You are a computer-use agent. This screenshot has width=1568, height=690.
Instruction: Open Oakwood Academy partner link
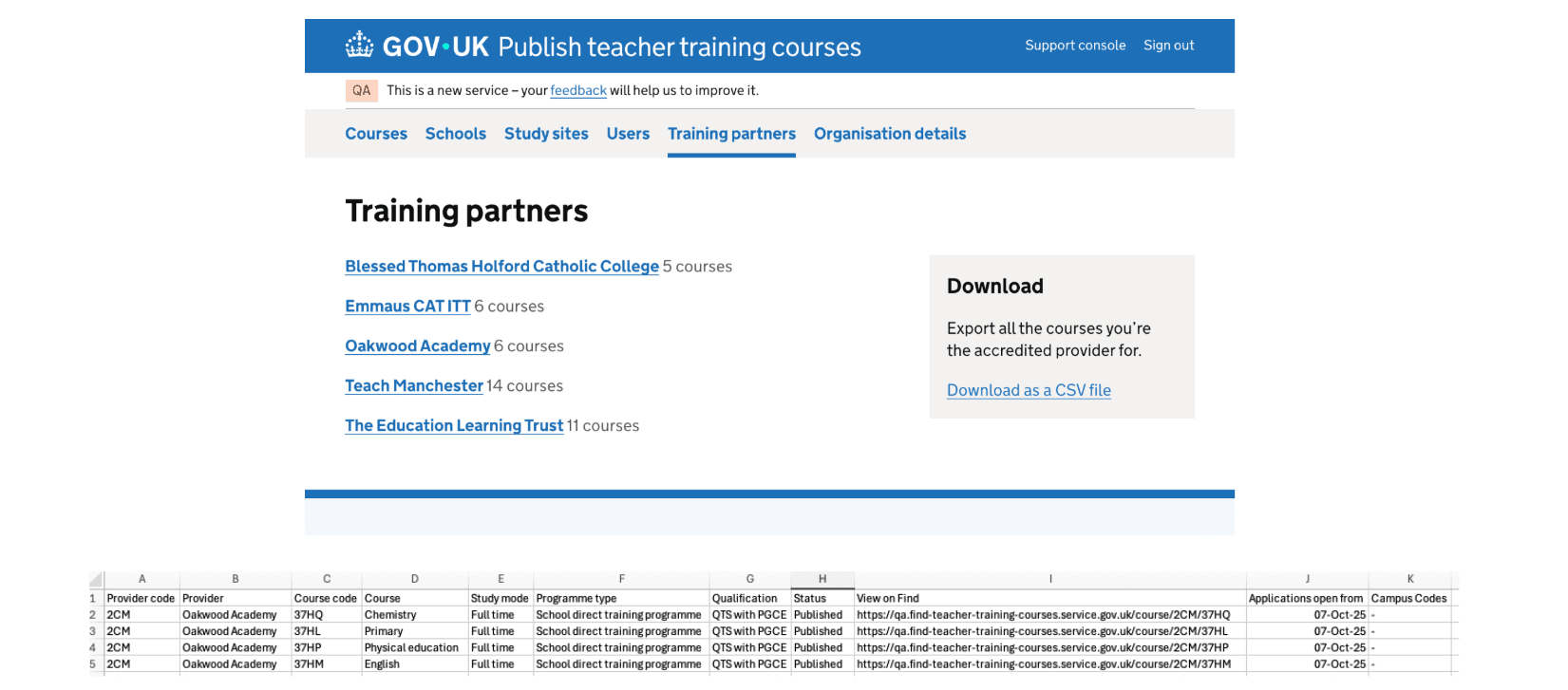pos(418,346)
